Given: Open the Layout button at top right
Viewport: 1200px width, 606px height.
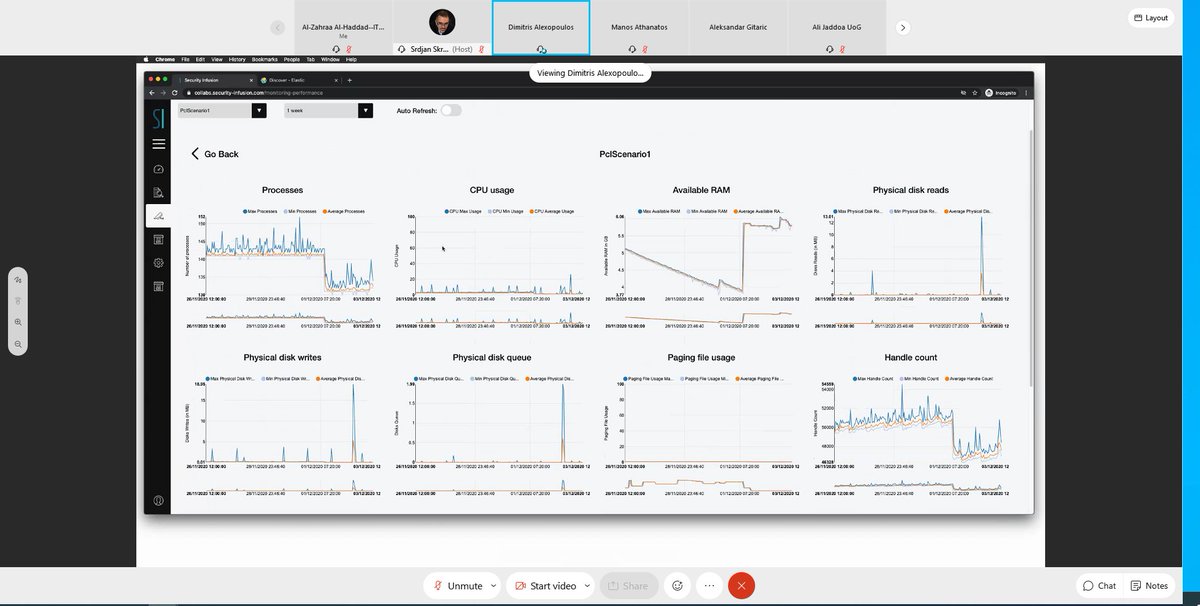Looking at the screenshot, I should coord(1149,17).
